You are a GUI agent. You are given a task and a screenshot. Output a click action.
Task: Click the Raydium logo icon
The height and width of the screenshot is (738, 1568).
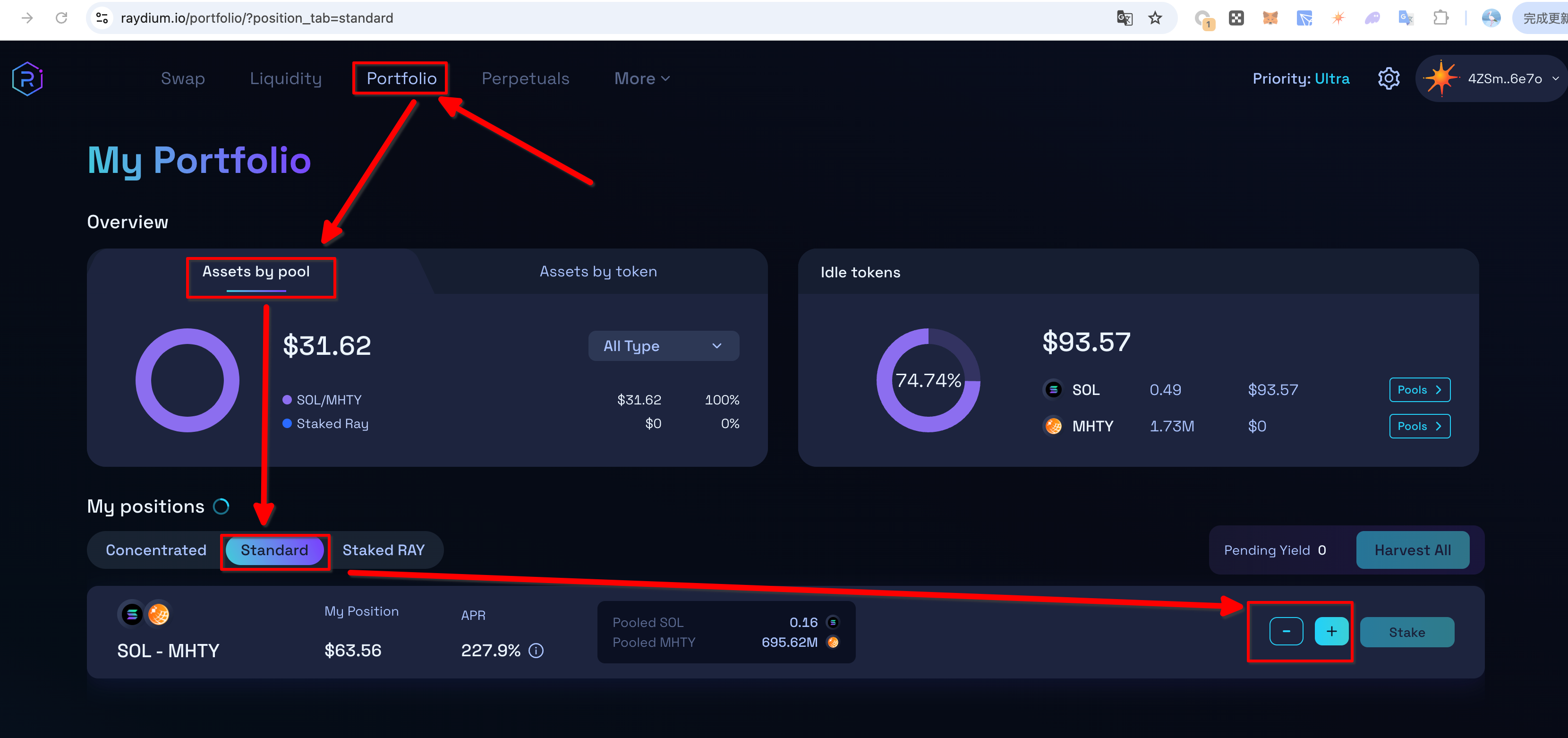tap(27, 78)
